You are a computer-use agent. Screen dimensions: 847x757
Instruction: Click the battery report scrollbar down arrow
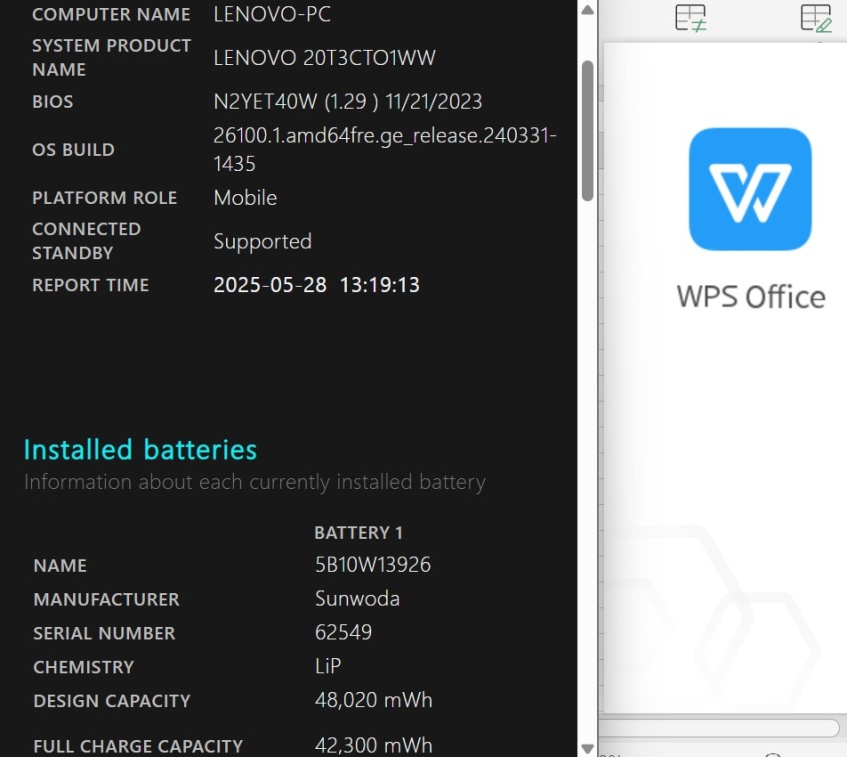pos(588,748)
